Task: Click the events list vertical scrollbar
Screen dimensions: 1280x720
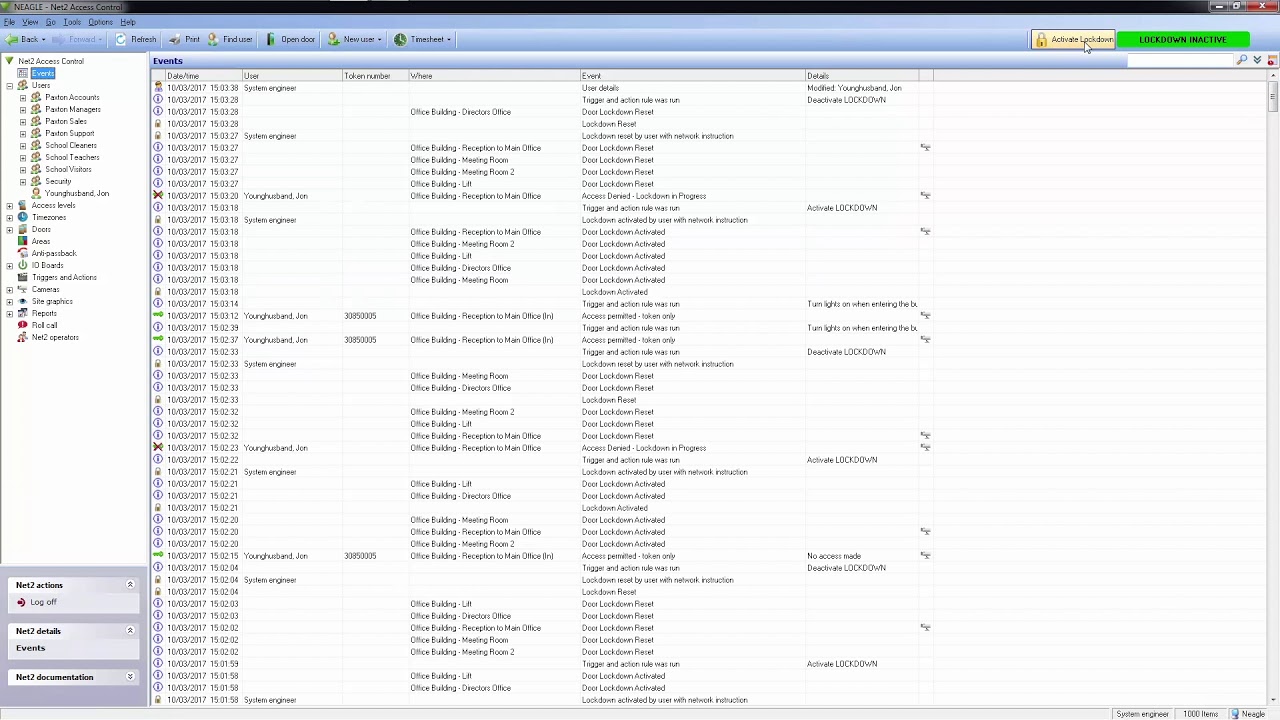Action: (x=1273, y=390)
